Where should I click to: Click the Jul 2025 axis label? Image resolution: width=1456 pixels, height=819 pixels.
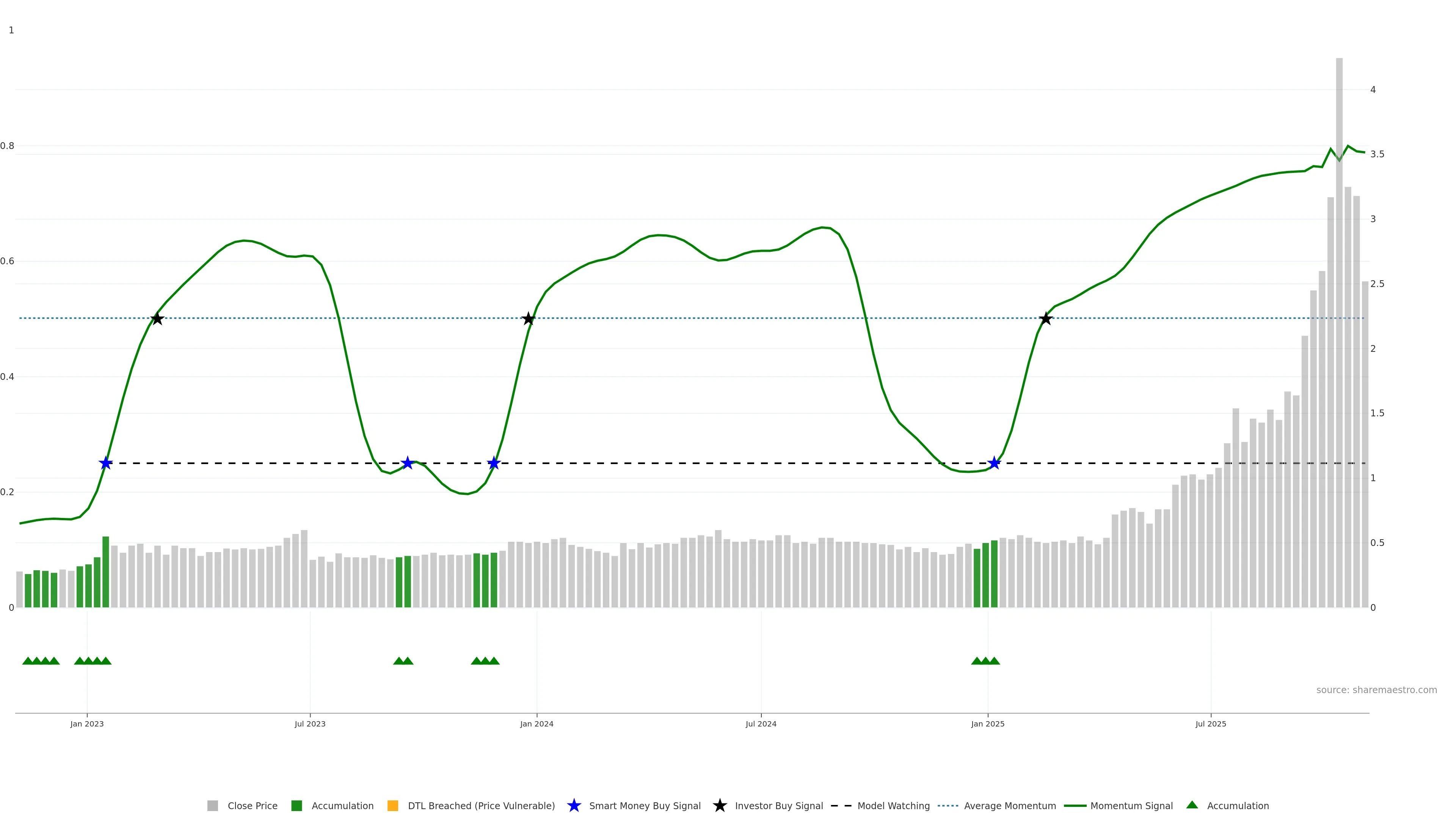1211,724
